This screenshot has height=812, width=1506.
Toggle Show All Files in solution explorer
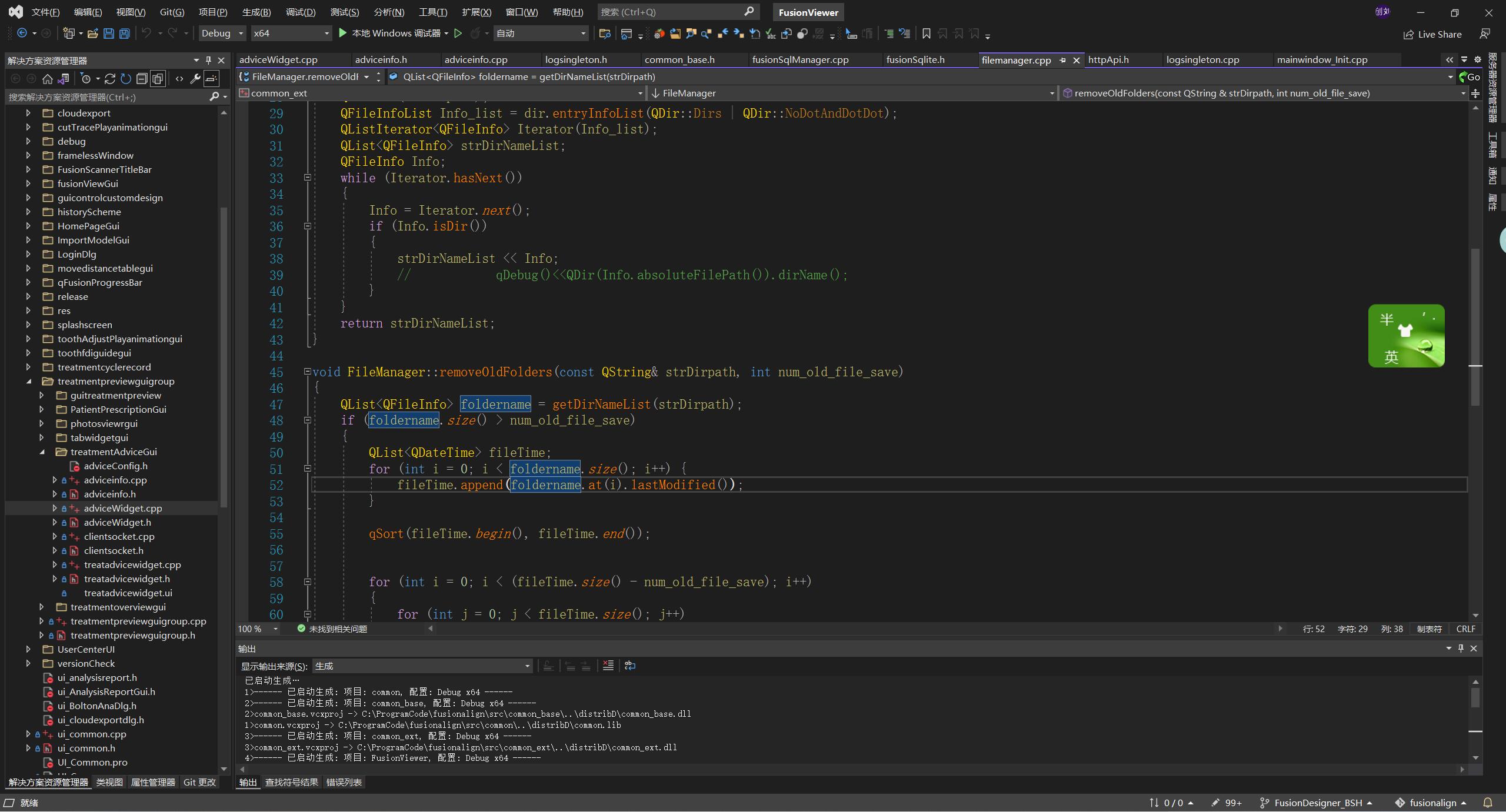point(157,79)
